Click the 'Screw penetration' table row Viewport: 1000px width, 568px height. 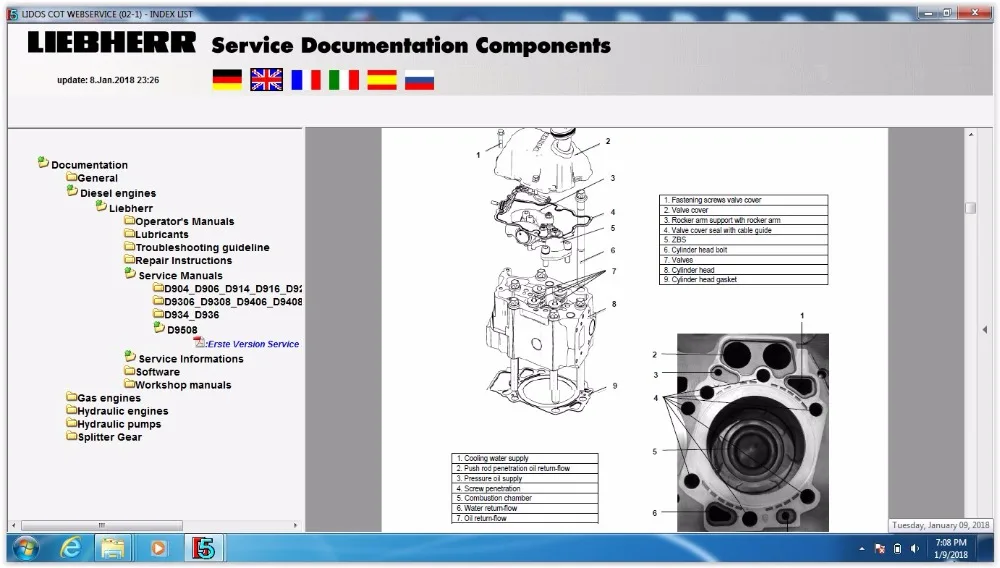(x=524, y=488)
